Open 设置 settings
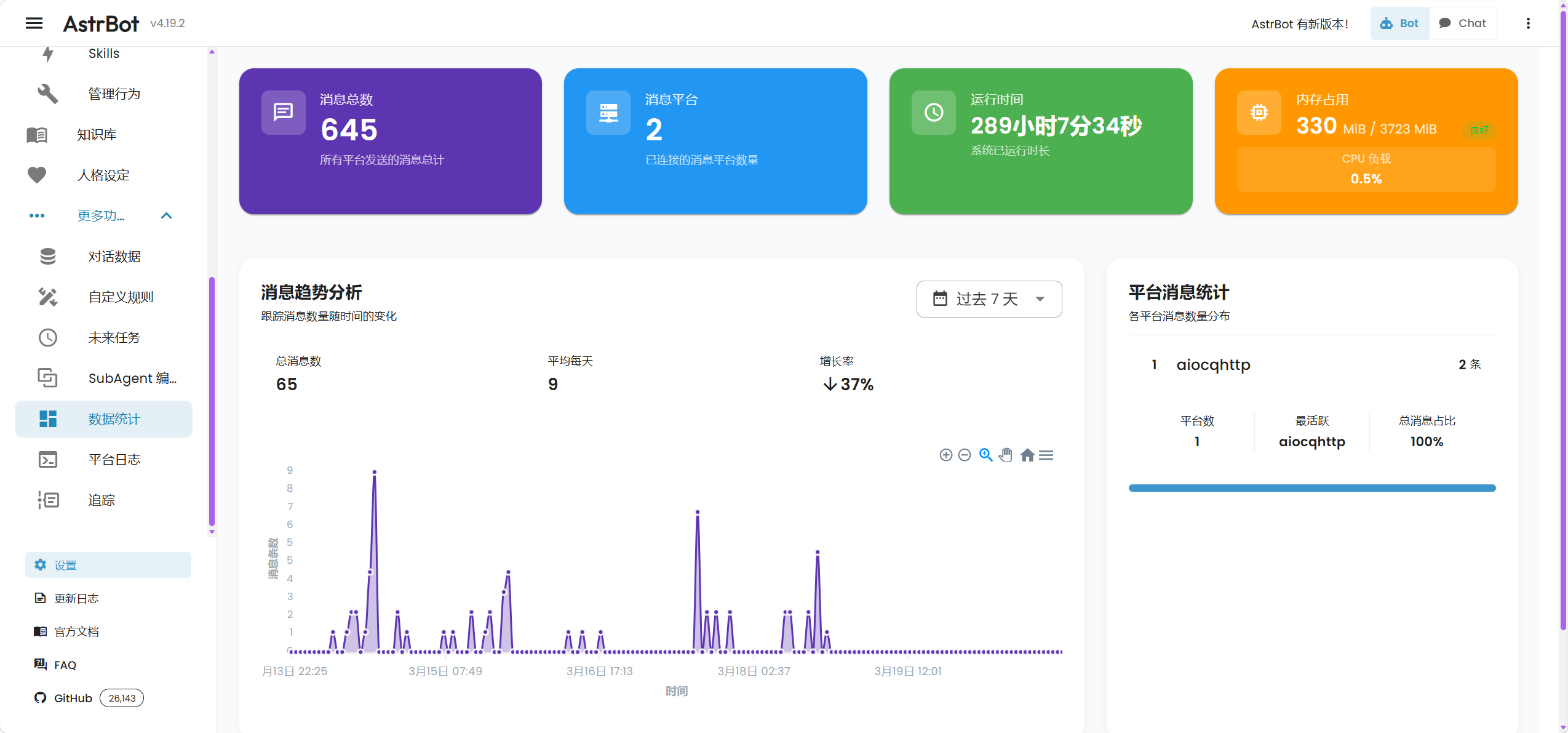This screenshot has height=733, width=1568. [108, 565]
